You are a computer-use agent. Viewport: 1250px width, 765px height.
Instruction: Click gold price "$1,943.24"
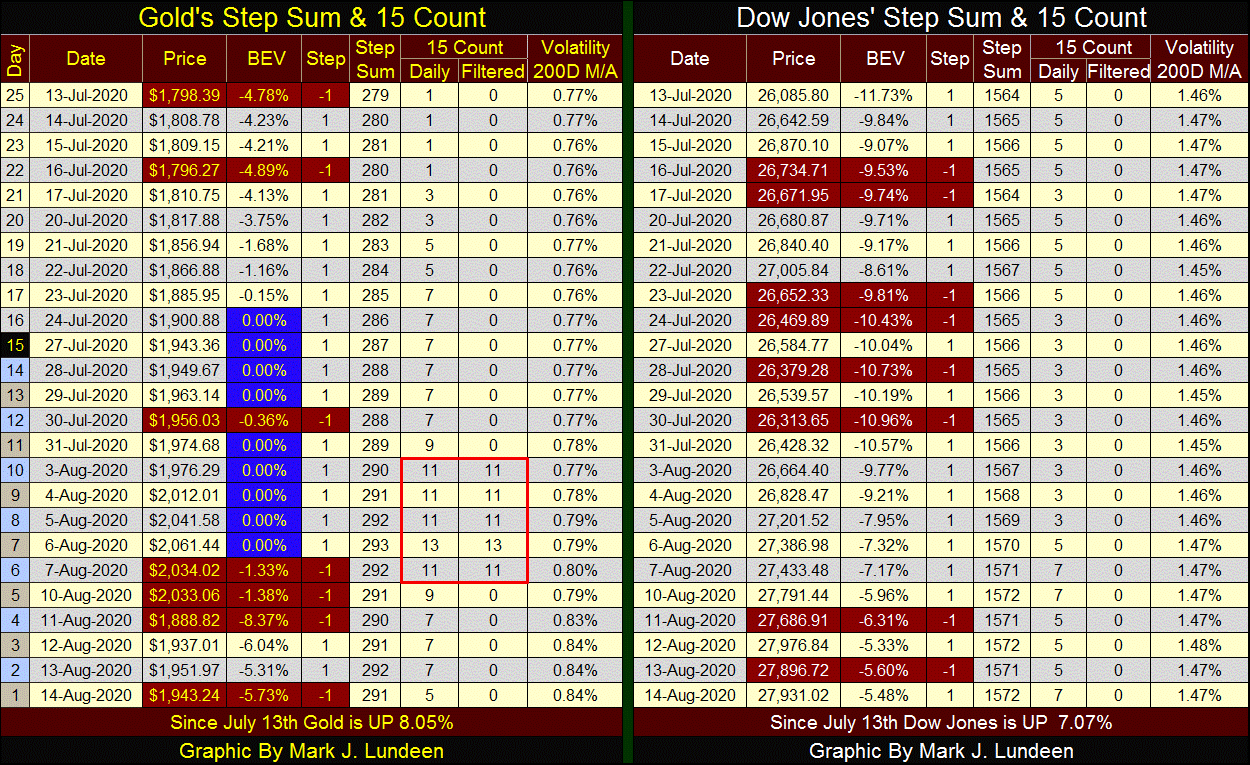pos(185,695)
